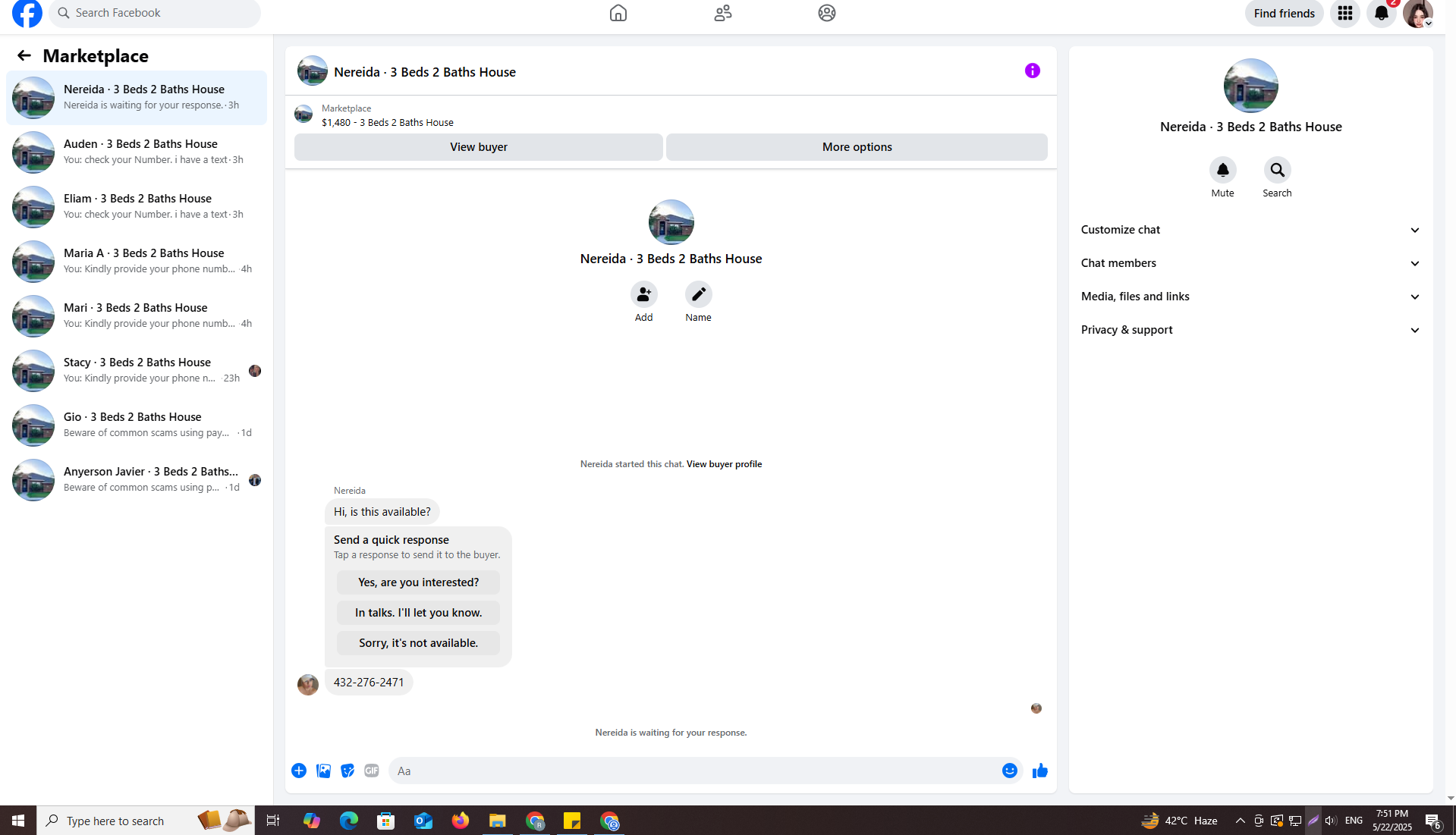The height and width of the screenshot is (835, 1456).
Task: Open the Friends icon in top navigation
Action: (x=723, y=13)
